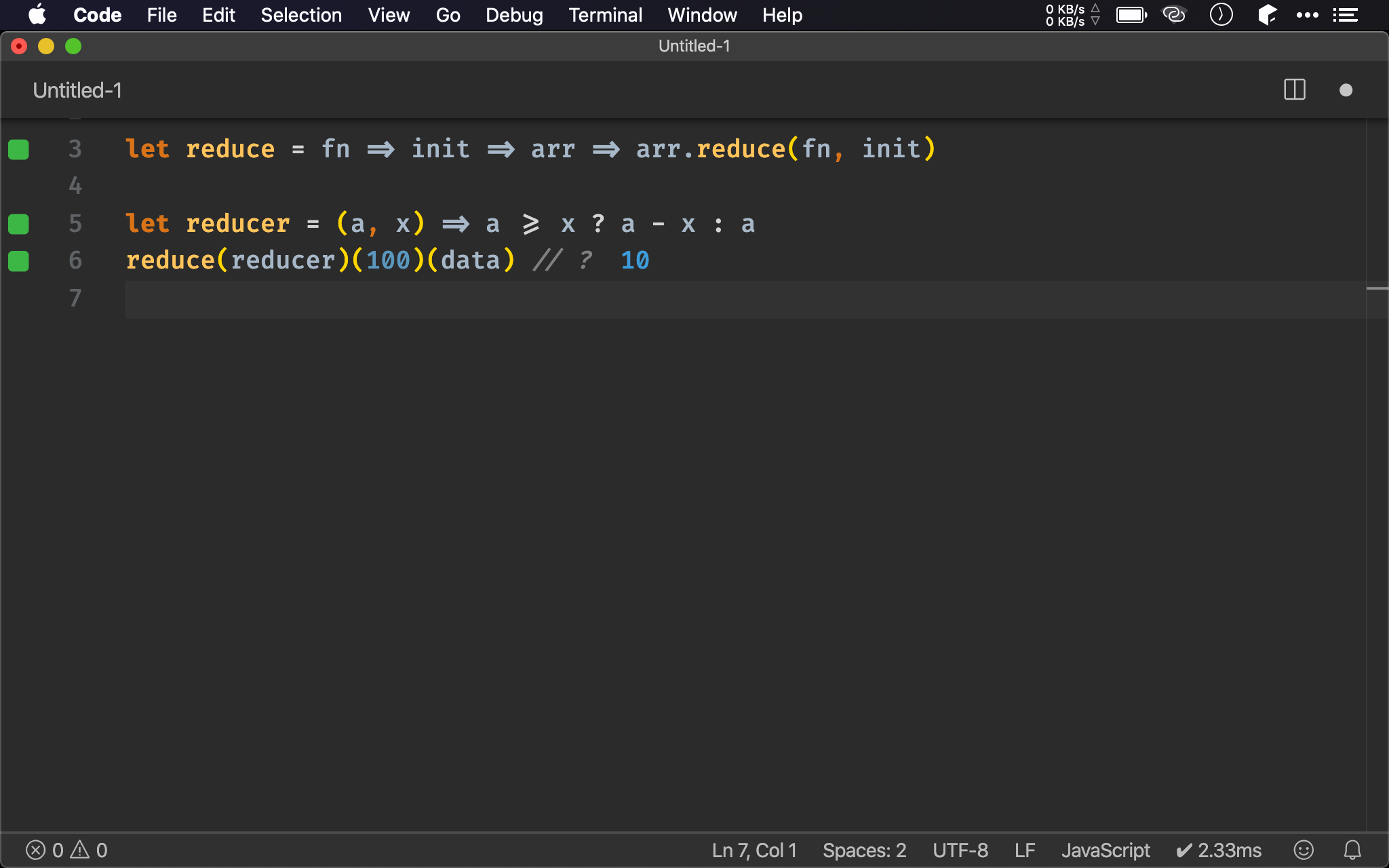Select the Untitled-1 editor tab
This screenshot has width=1389, height=868.
tap(77, 90)
